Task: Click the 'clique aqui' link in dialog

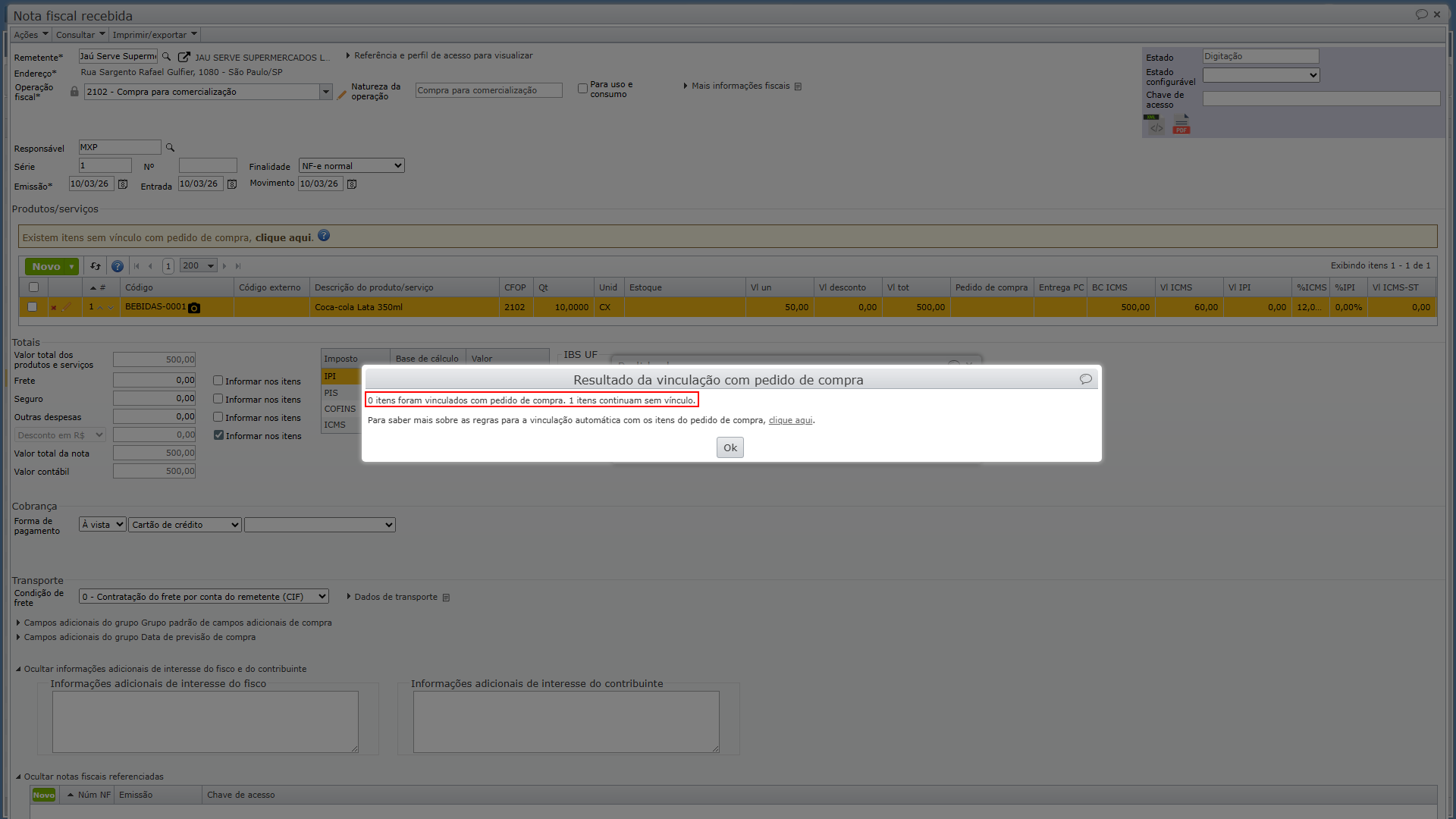Action: tap(790, 420)
